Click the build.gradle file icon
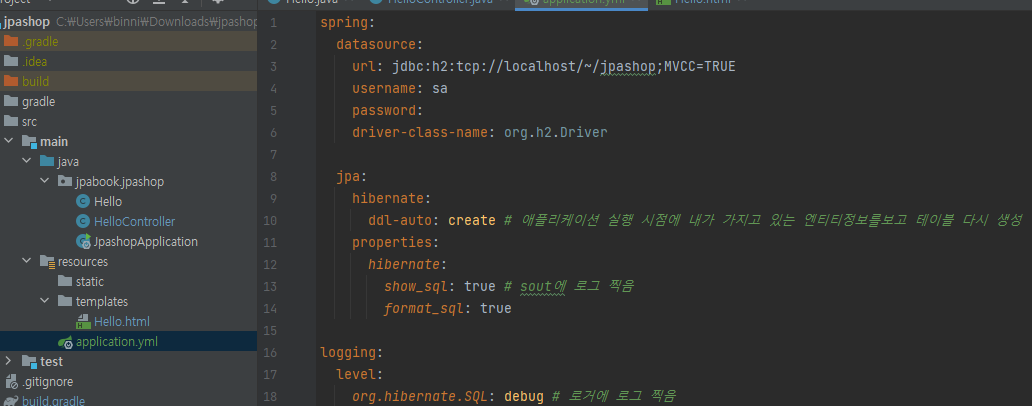This screenshot has height=406, width=1032. tap(11, 401)
